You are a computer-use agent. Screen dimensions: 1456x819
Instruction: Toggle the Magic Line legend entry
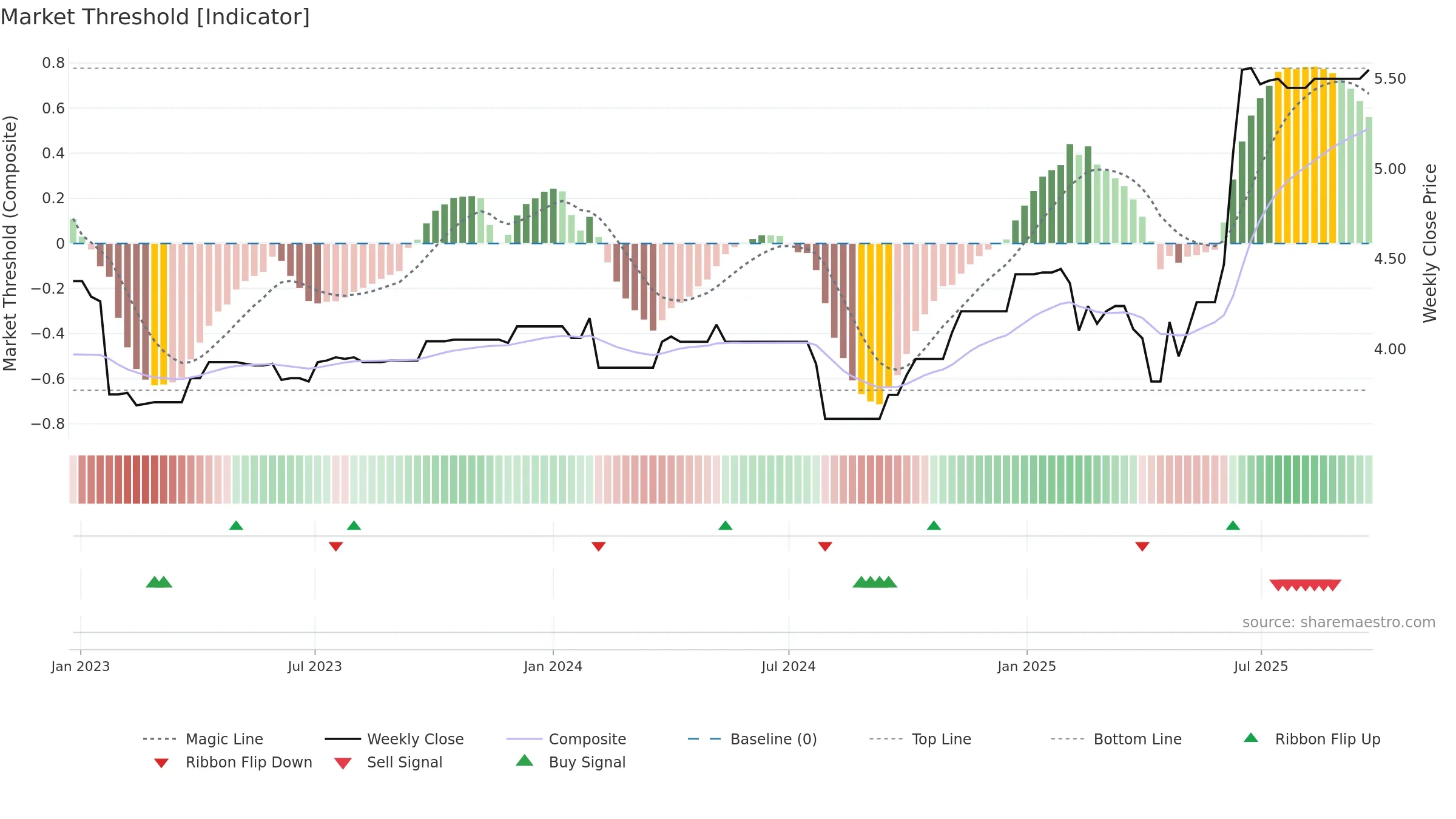(203, 739)
